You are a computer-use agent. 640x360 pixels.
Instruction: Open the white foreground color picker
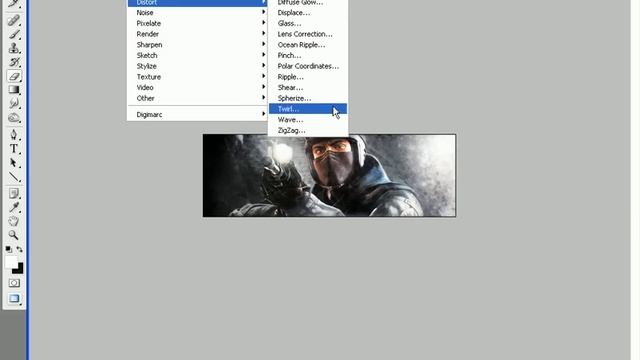pos(10,262)
